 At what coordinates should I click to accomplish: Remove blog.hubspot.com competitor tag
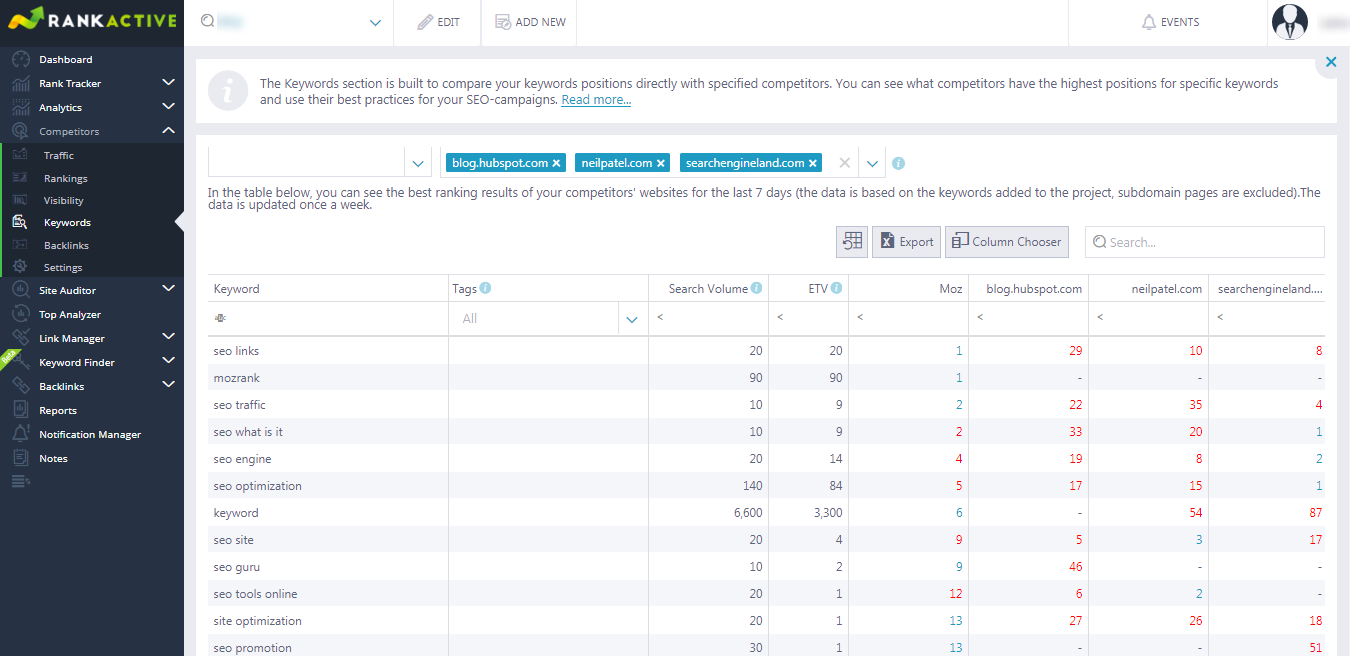557,163
